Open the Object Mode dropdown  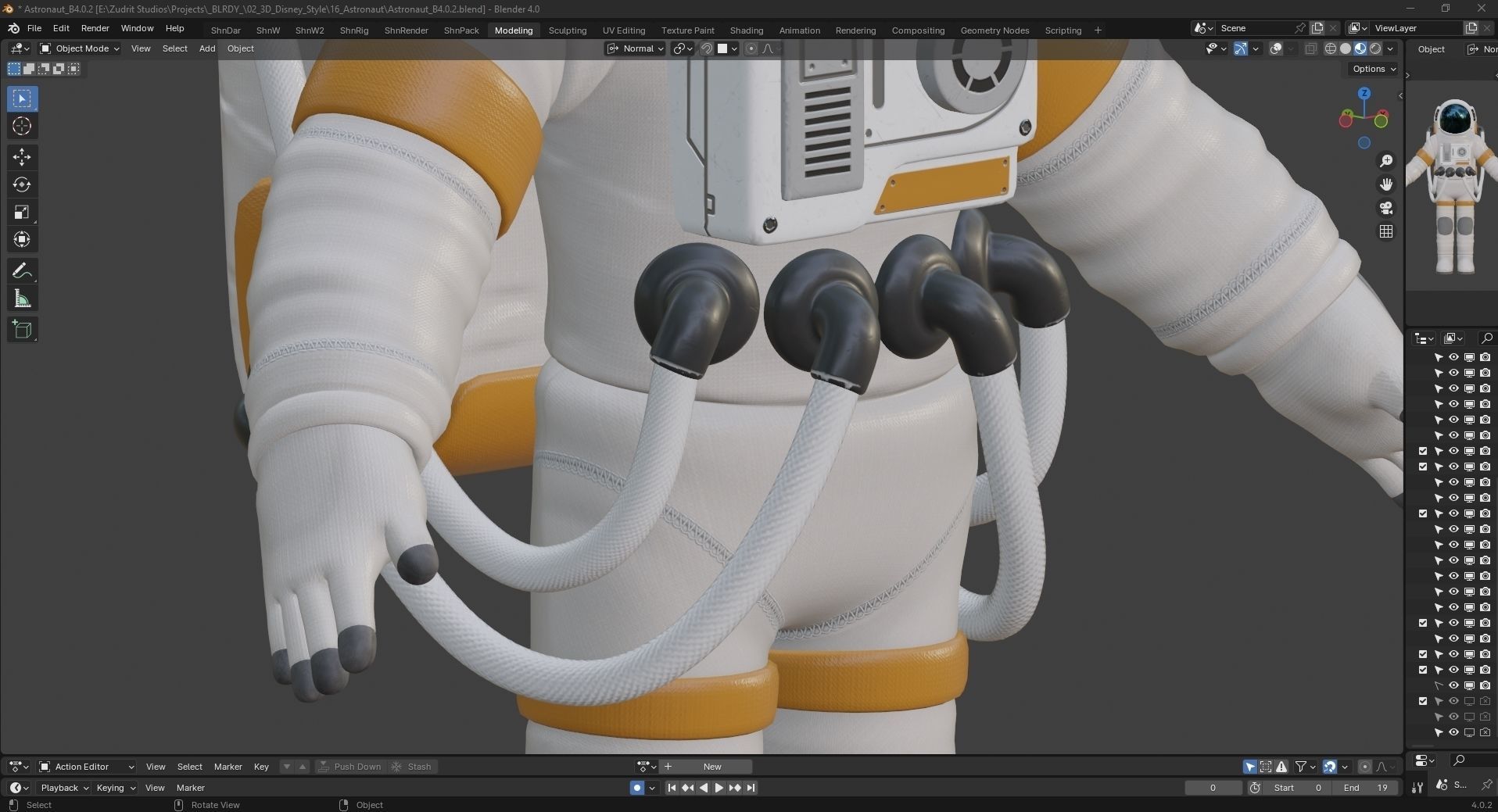point(80,48)
